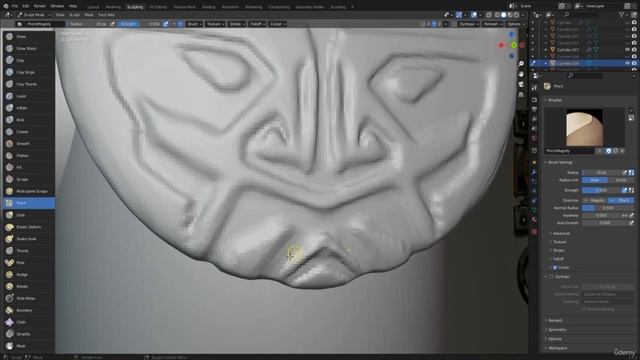
Task: Select the Grab brush
Action: [29, 215]
